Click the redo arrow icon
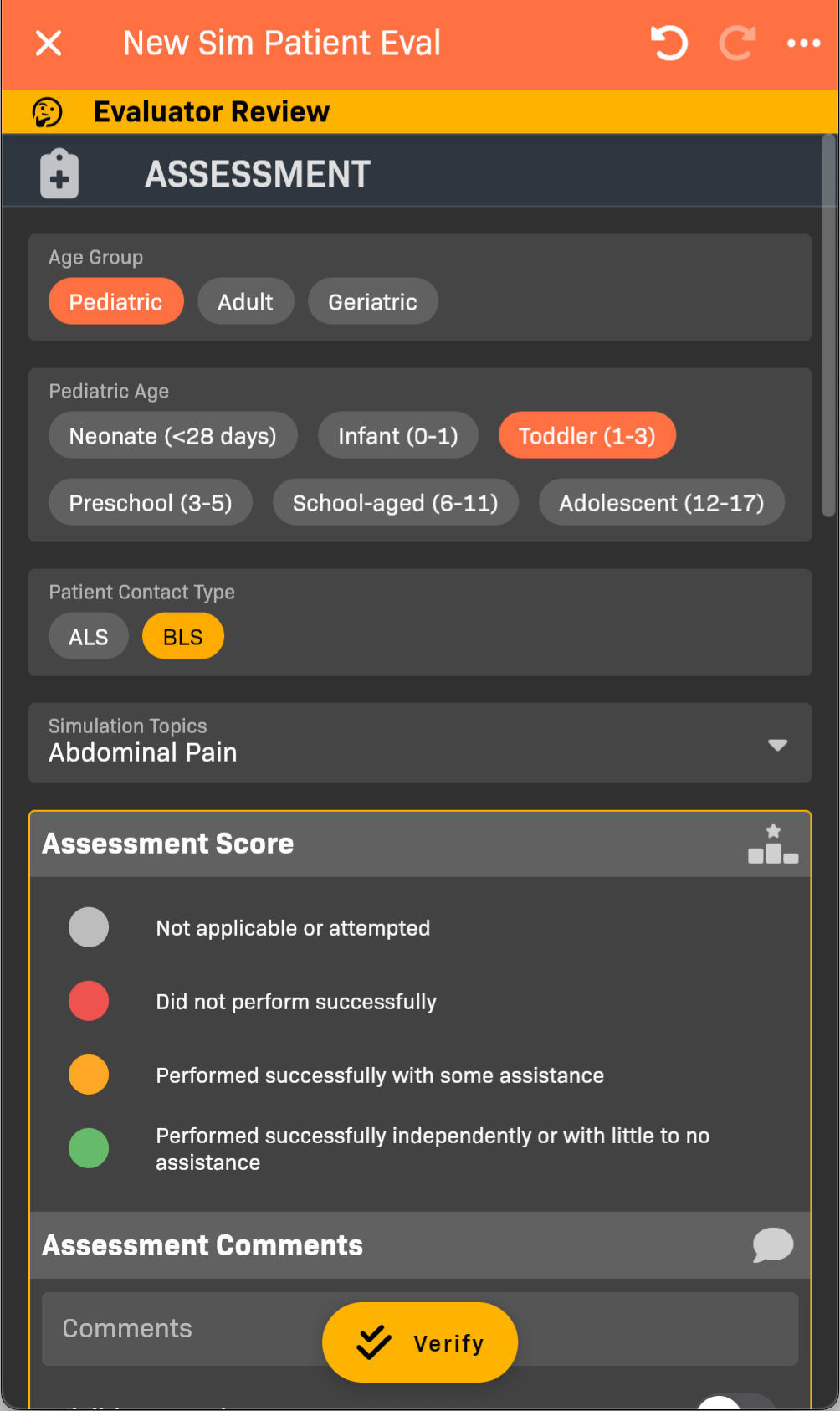Image resolution: width=840 pixels, height=1411 pixels. click(737, 44)
